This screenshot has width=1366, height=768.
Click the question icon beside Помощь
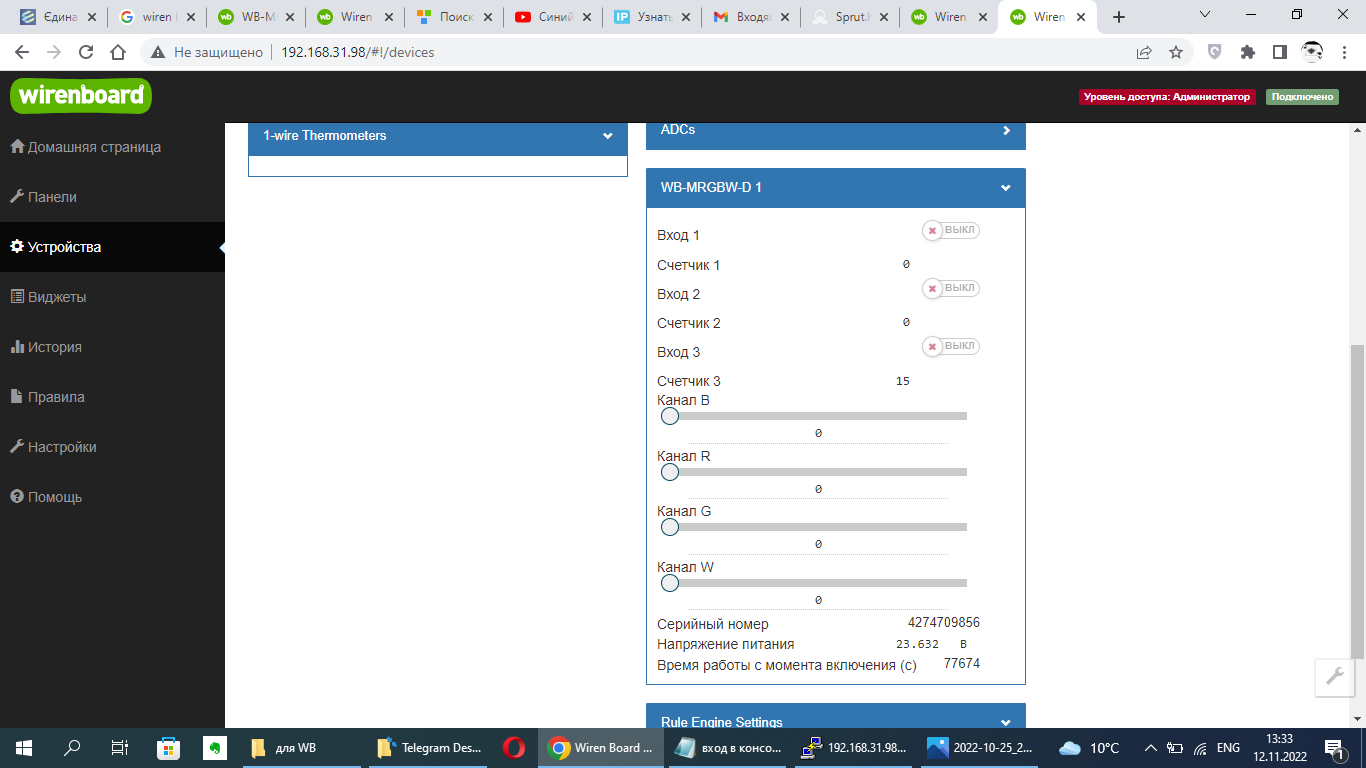coord(17,497)
